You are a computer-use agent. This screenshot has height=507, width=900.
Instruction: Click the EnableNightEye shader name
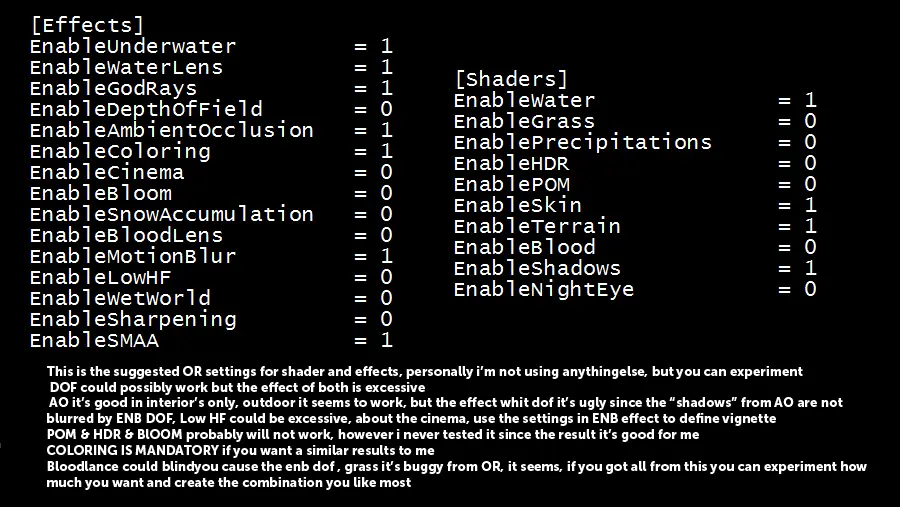coord(544,289)
